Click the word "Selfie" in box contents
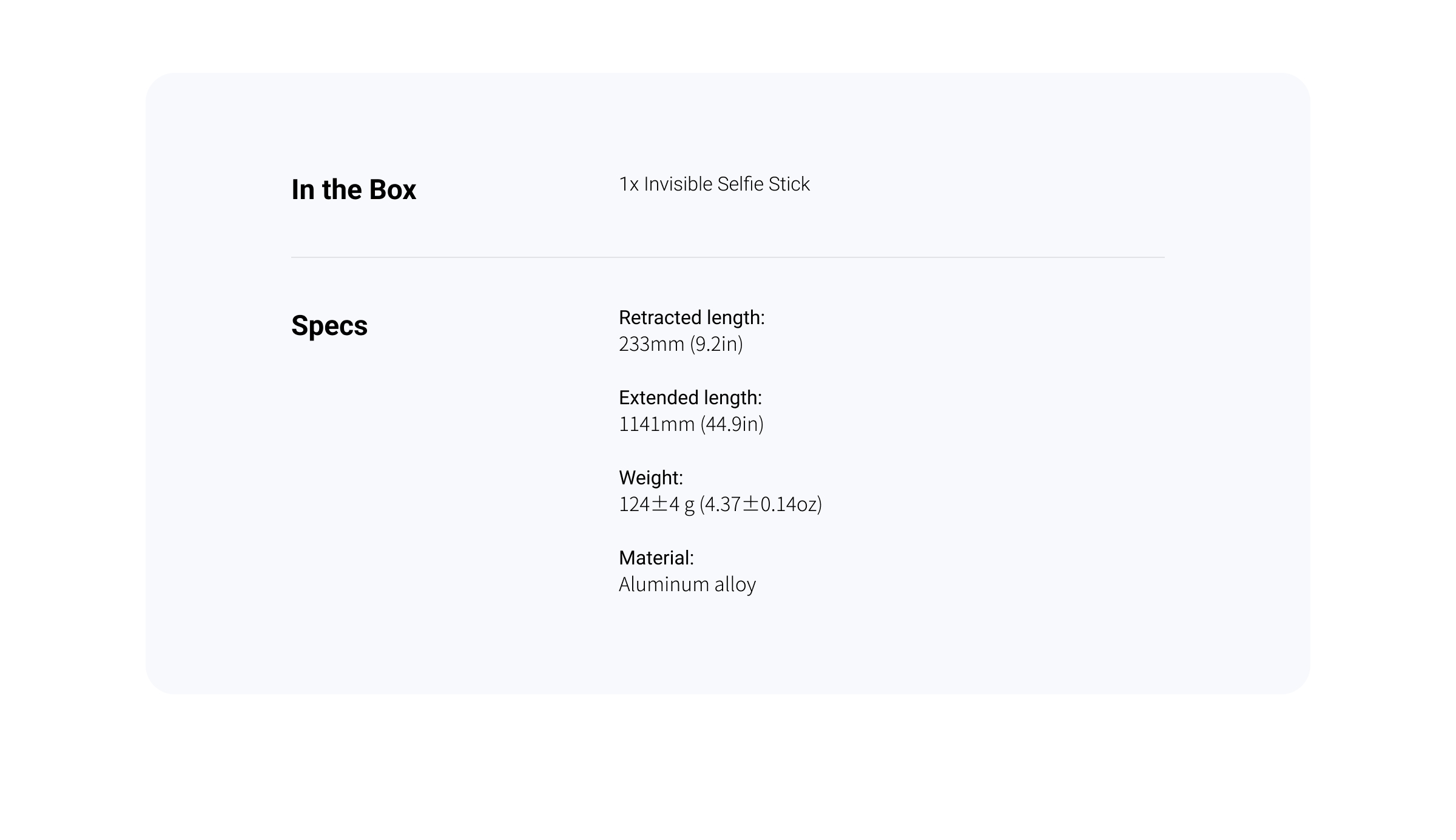Image resolution: width=1456 pixels, height=840 pixels. click(740, 184)
